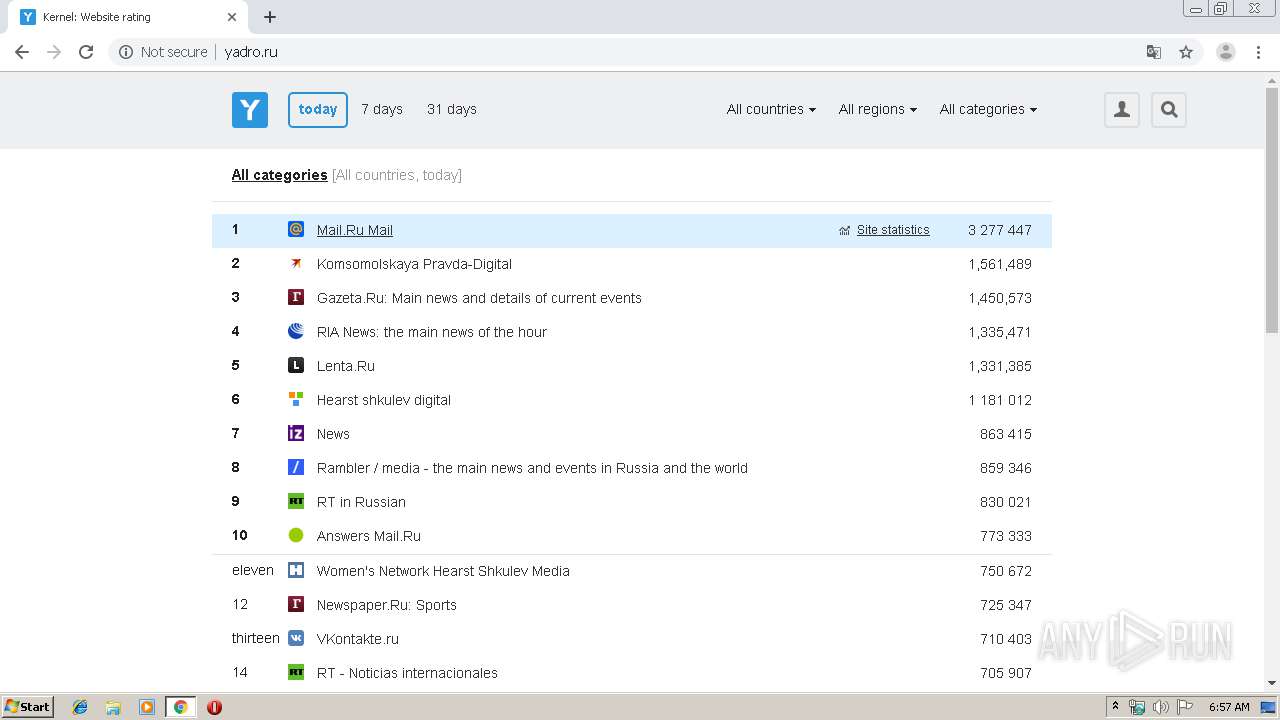Switch to the 31 days period
This screenshot has height=720, width=1280.
point(452,109)
